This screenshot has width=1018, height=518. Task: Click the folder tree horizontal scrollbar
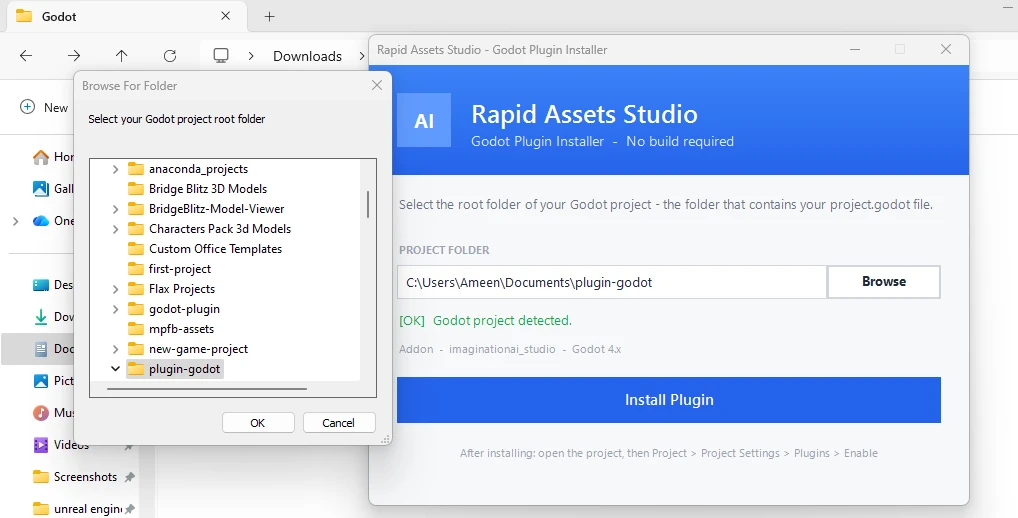[x=206, y=389]
